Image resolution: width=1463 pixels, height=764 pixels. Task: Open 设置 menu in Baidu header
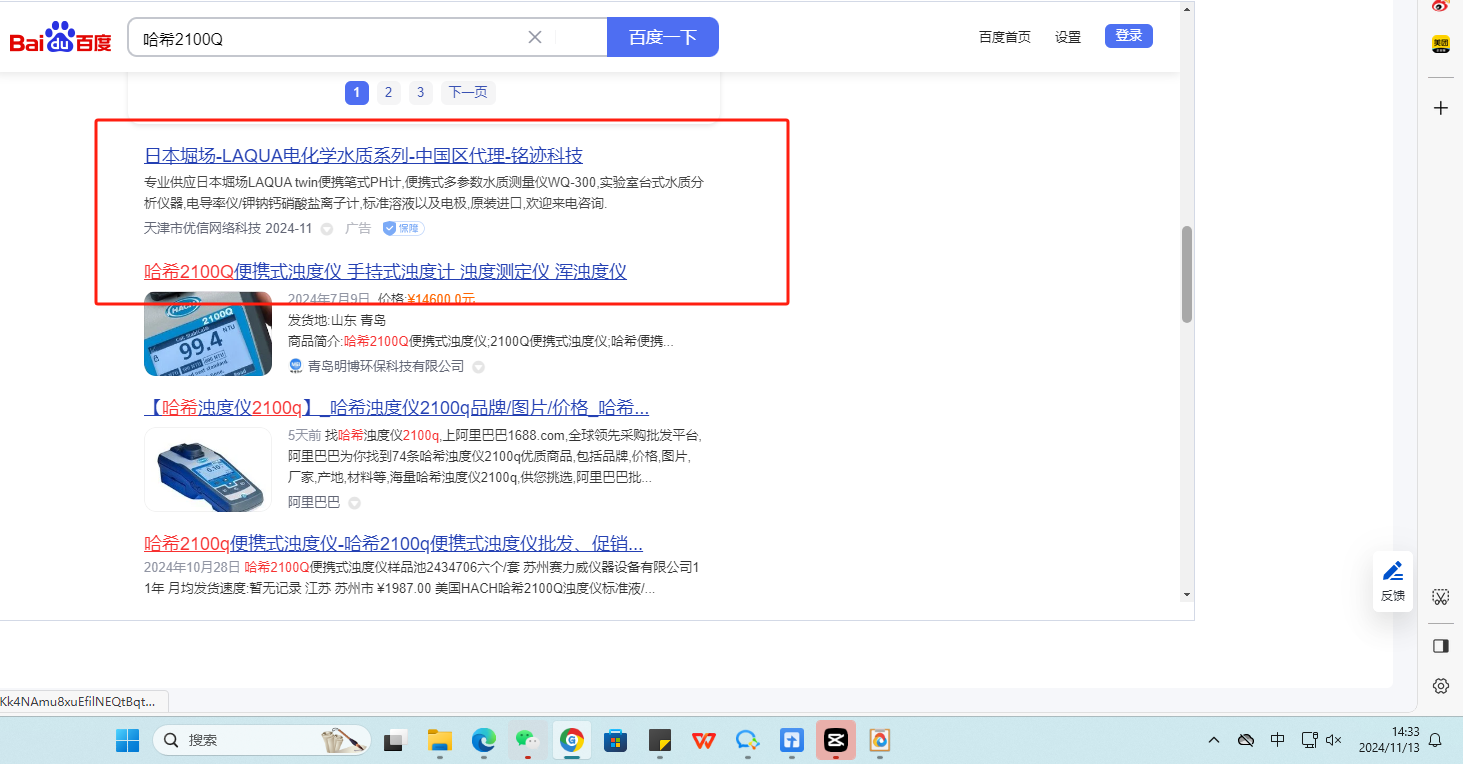point(1068,37)
